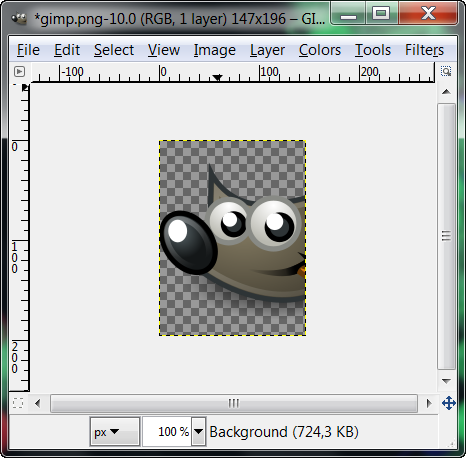This screenshot has height=458, width=466.
Task: Open the Edit menu
Action: coord(67,50)
